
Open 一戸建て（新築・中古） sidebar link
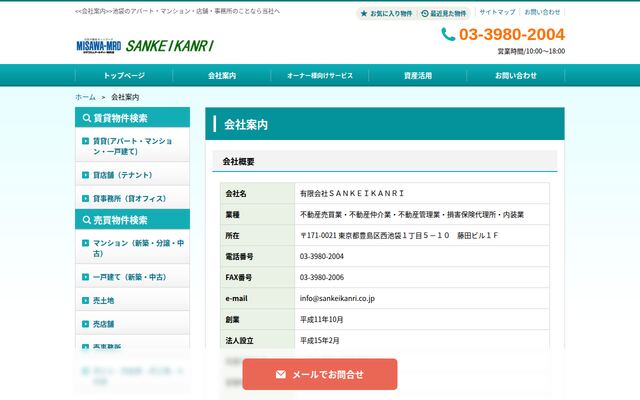[133, 277]
